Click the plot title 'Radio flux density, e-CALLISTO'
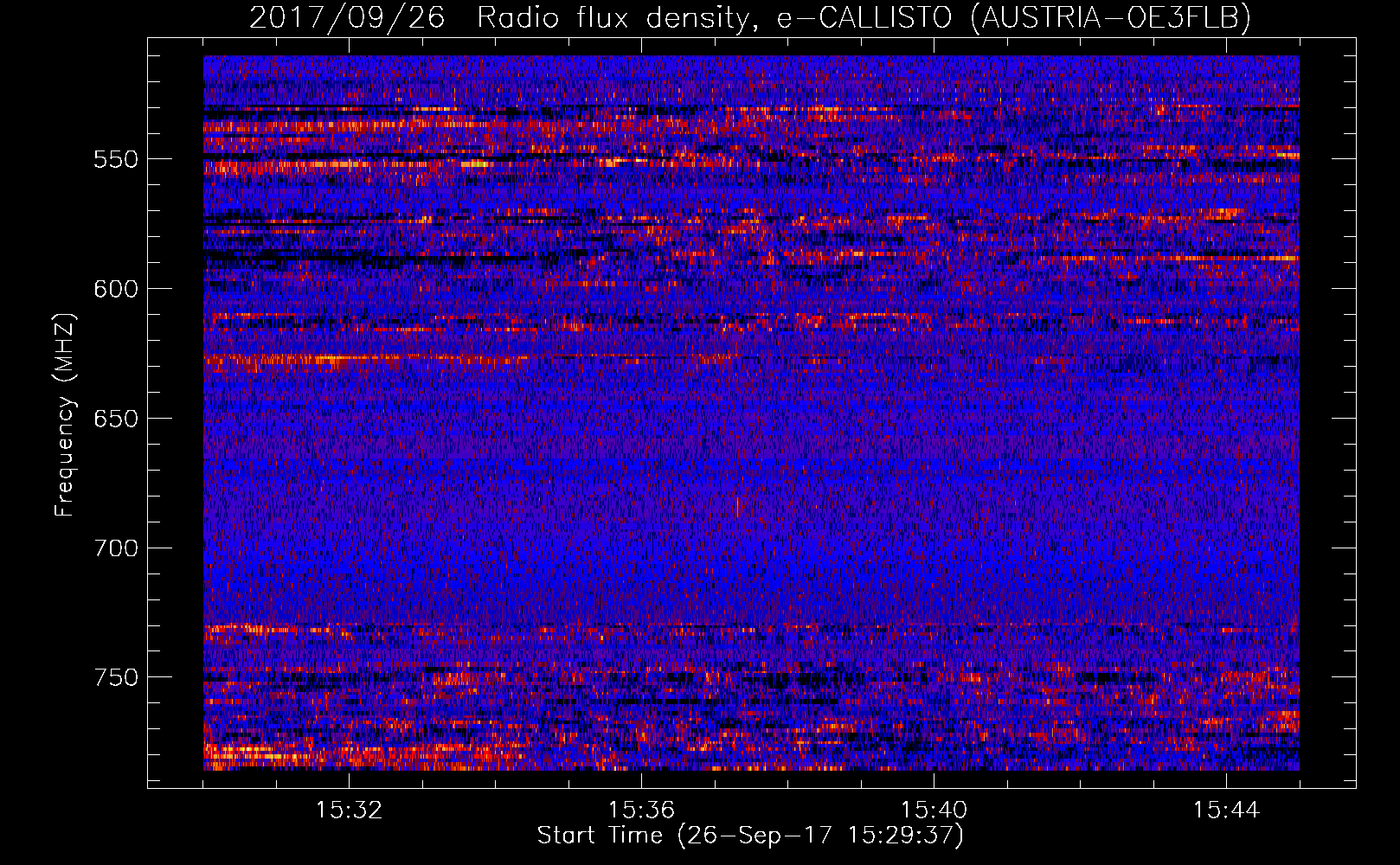Viewport: 1400px width, 865px height. (x=715, y=17)
